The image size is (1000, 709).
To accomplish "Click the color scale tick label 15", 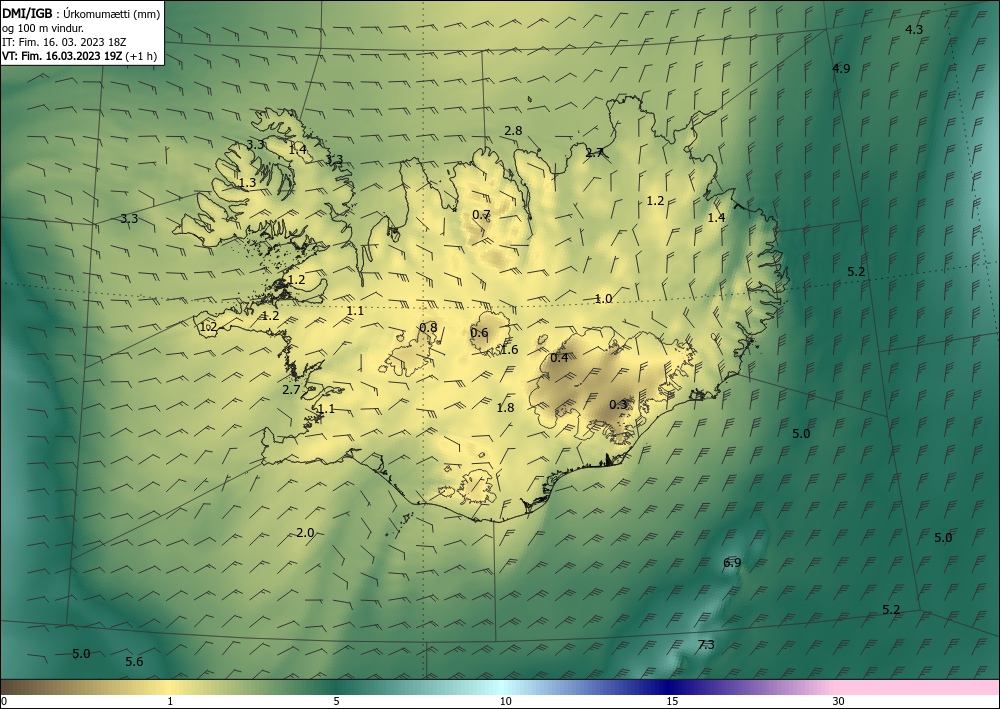I will 672,701.
